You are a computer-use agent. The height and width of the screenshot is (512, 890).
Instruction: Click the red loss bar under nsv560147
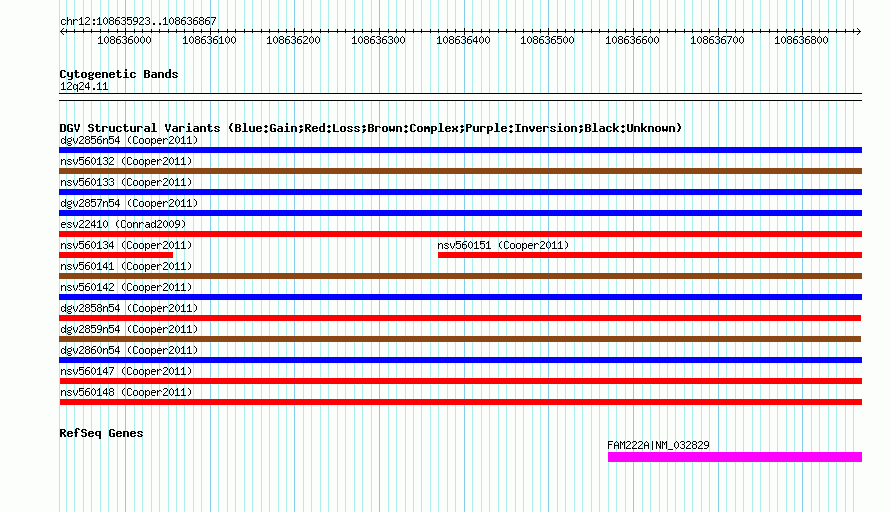tap(460, 381)
